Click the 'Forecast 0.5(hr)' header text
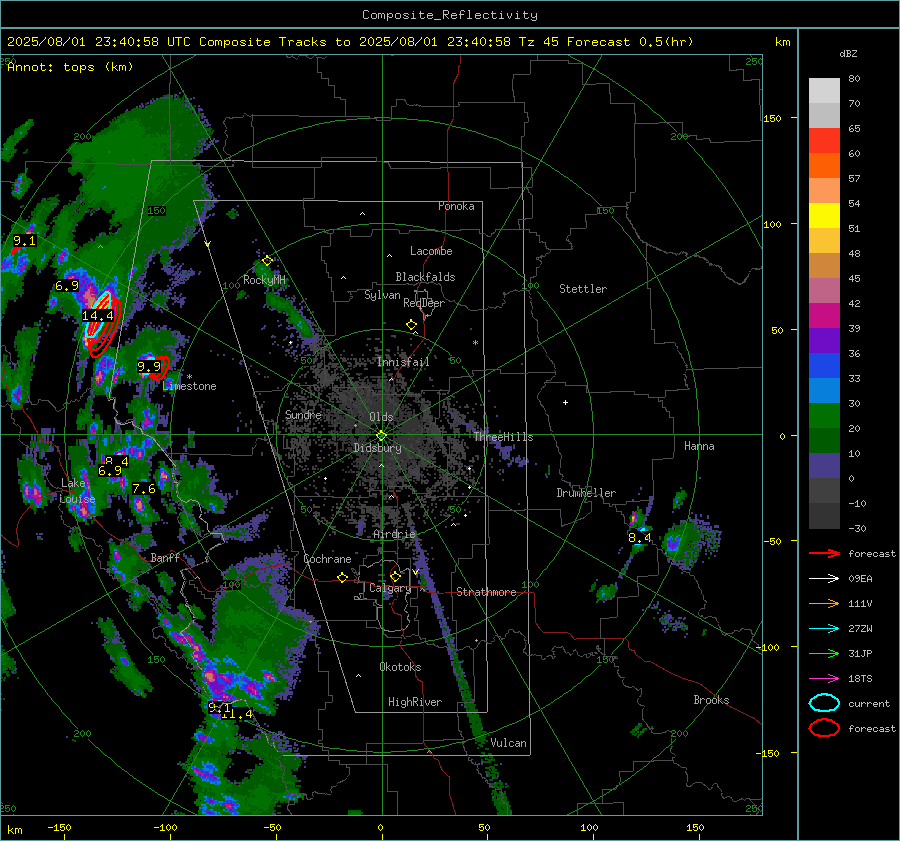Viewport: 900px width, 841px height. tap(630, 42)
